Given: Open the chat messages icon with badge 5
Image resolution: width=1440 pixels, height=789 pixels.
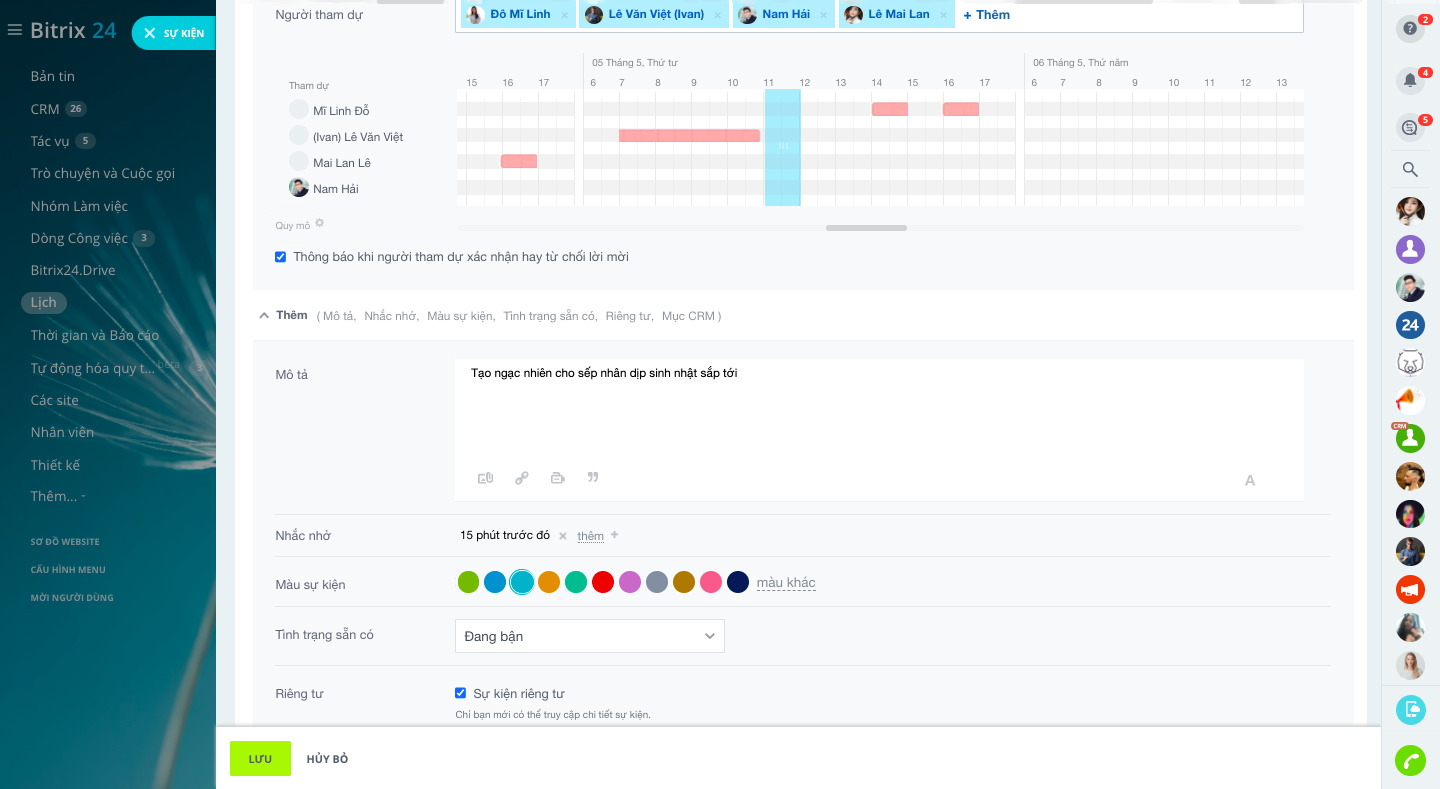Looking at the screenshot, I should point(1410,128).
